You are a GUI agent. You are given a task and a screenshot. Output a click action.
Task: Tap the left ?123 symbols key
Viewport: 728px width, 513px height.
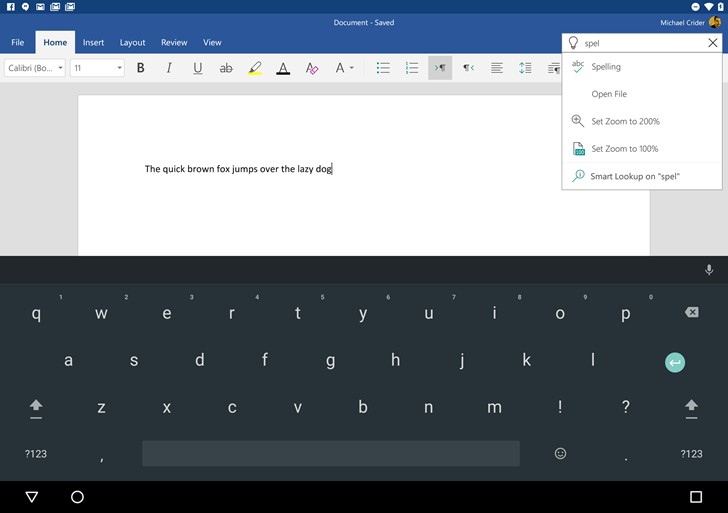tap(36, 454)
